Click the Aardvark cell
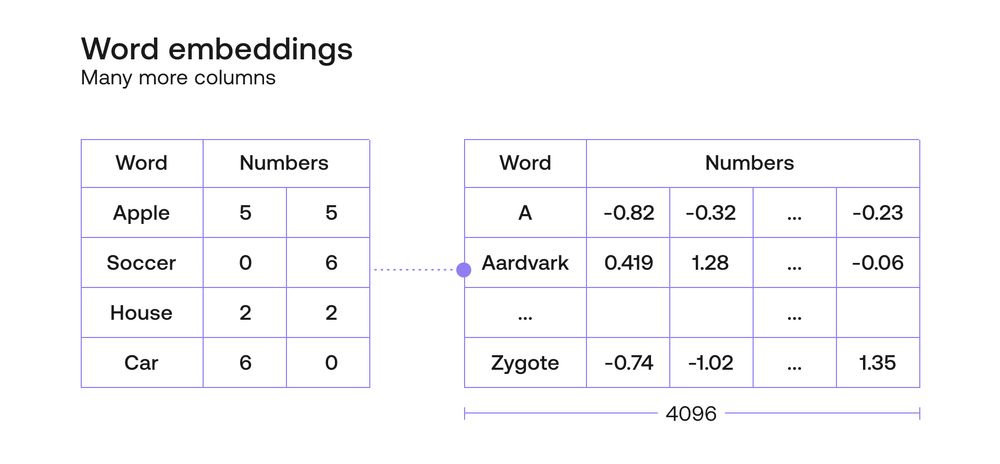The width and height of the screenshot is (1000, 464). (526, 263)
